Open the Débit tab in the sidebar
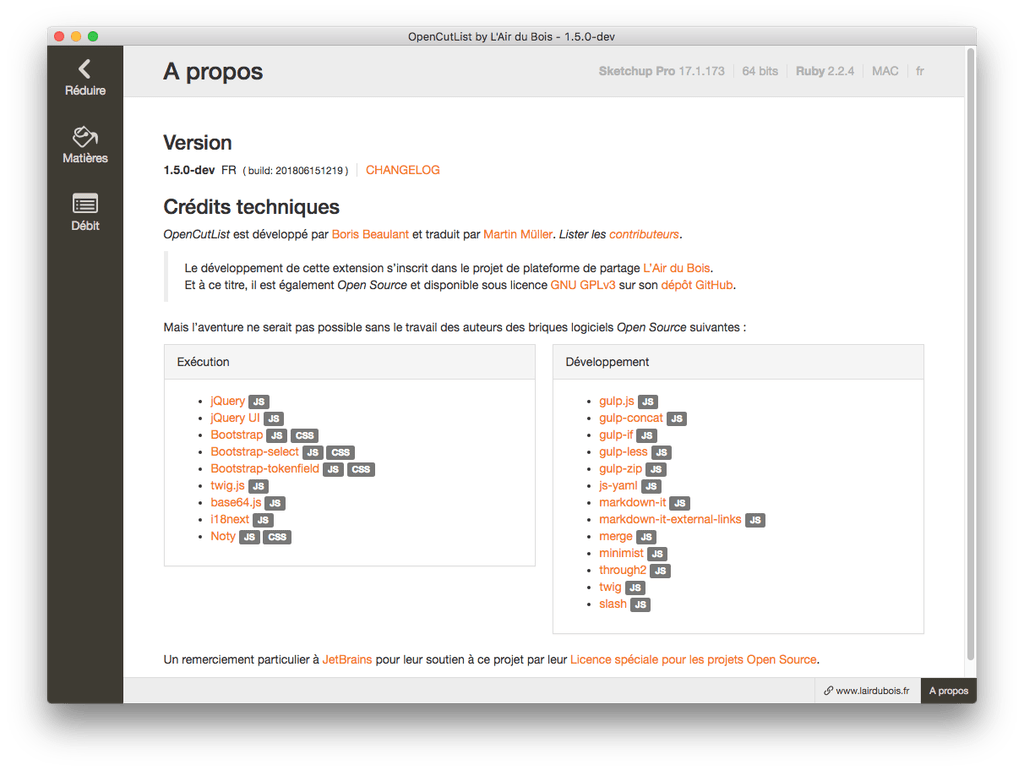This screenshot has width=1024, height=771. click(x=85, y=212)
